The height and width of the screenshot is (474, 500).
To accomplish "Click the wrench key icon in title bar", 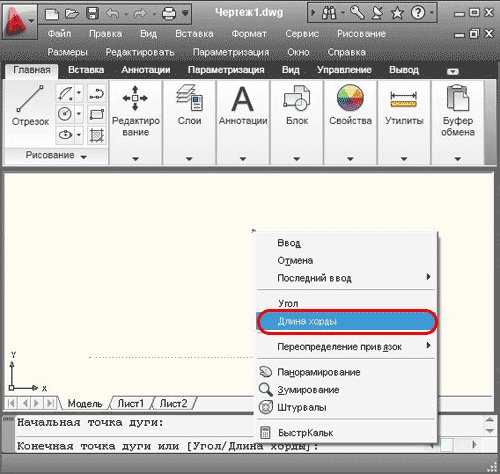I will (x=357, y=13).
